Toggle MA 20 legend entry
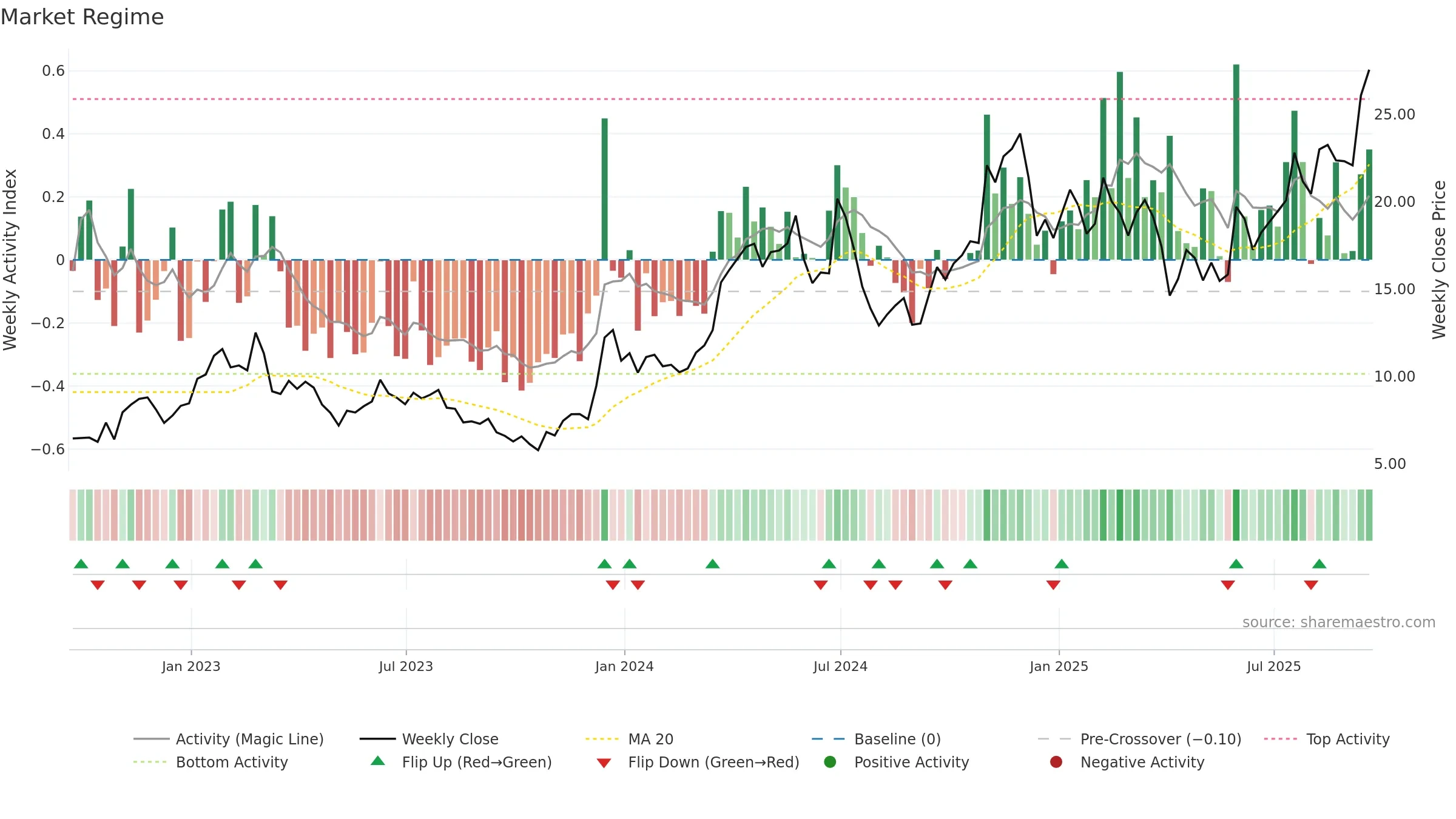The width and height of the screenshot is (1456, 819). point(629,739)
